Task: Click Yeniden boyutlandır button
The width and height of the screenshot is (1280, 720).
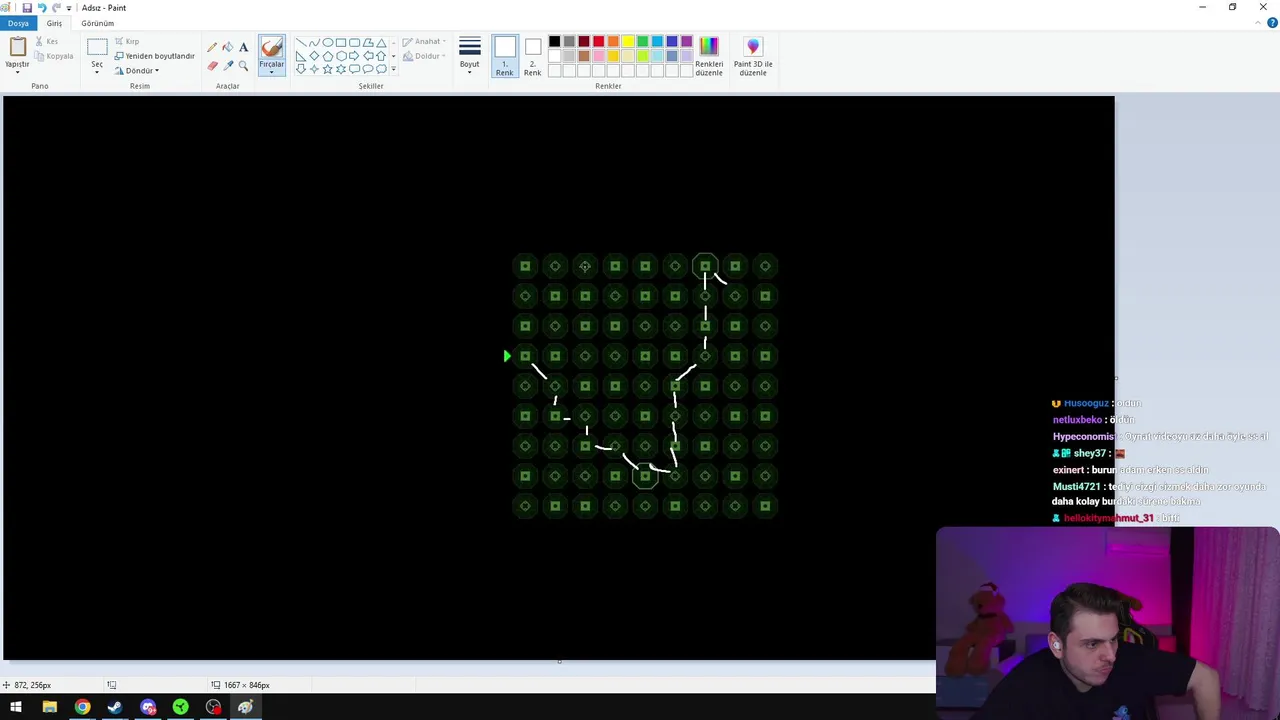Action: tap(155, 56)
